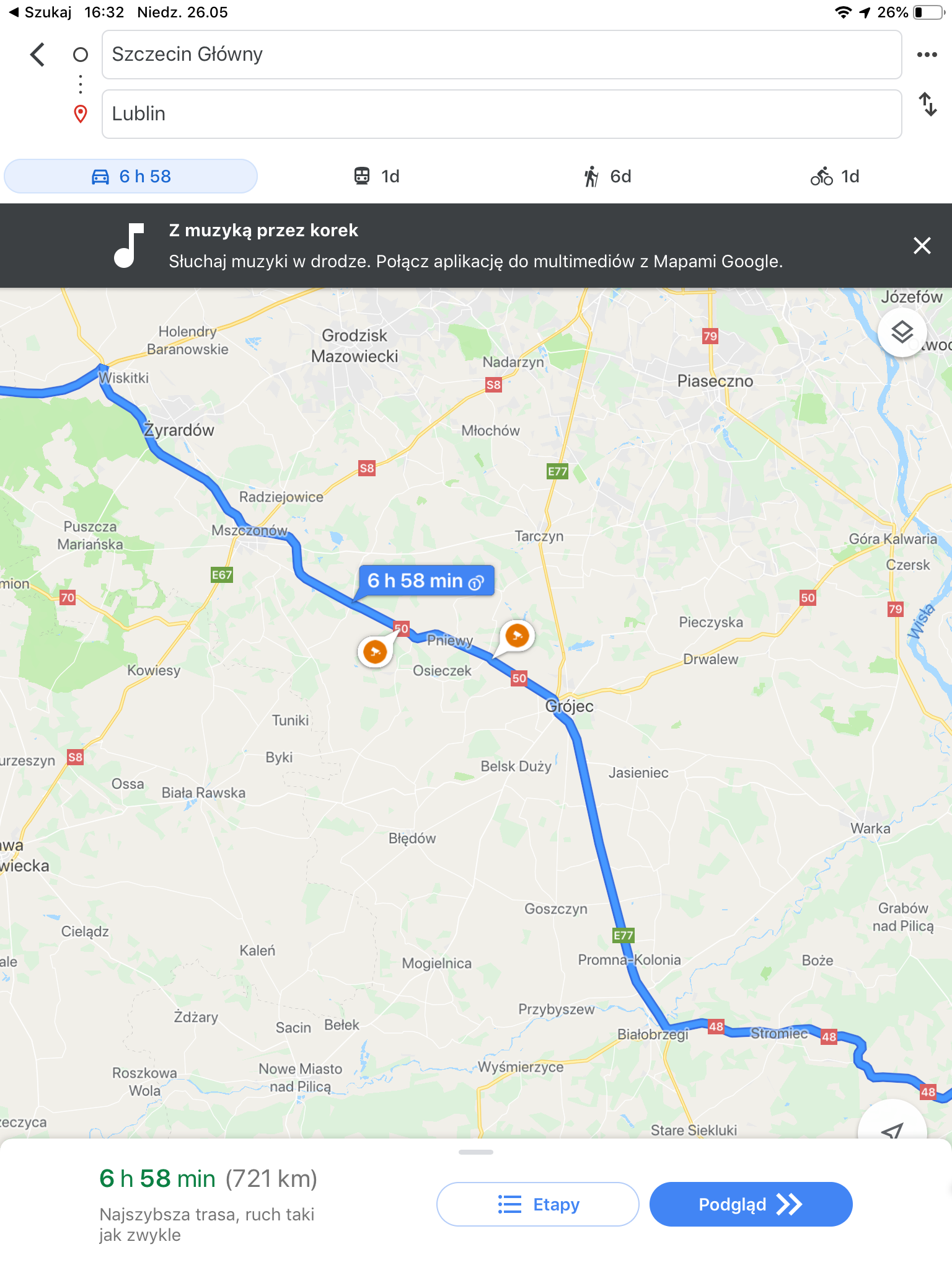Select the driving 6 h 58 tab

click(131, 176)
